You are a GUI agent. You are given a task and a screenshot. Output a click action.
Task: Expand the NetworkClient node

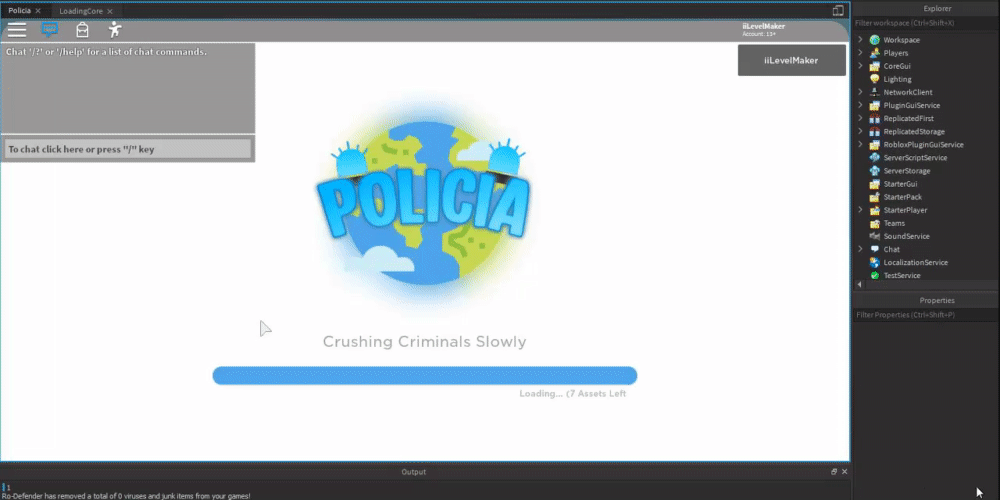[860, 92]
